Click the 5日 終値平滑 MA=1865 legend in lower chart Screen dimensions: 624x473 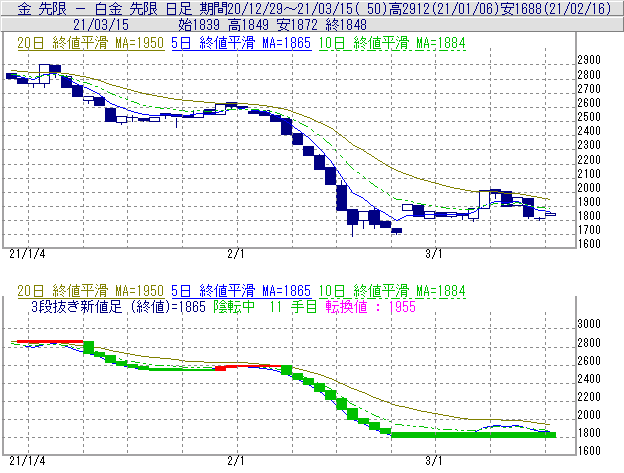point(241,291)
